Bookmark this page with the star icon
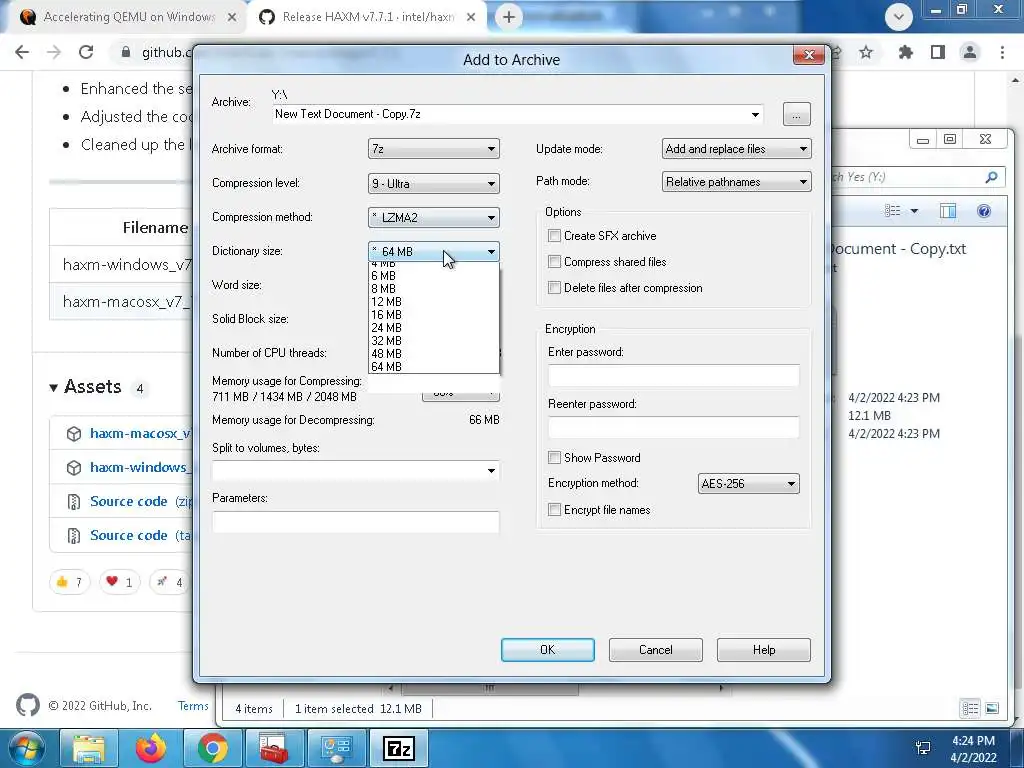 tap(866, 52)
